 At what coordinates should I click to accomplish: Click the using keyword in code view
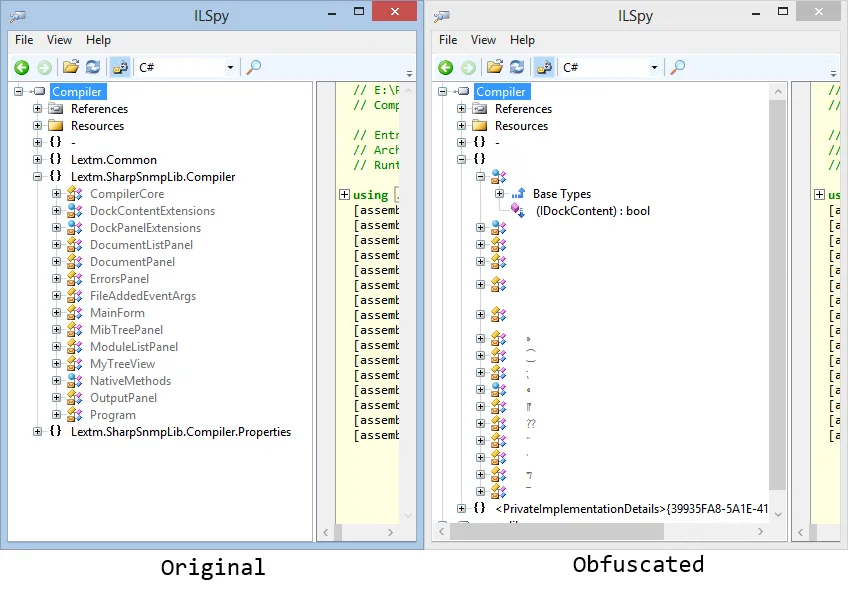[370, 194]
